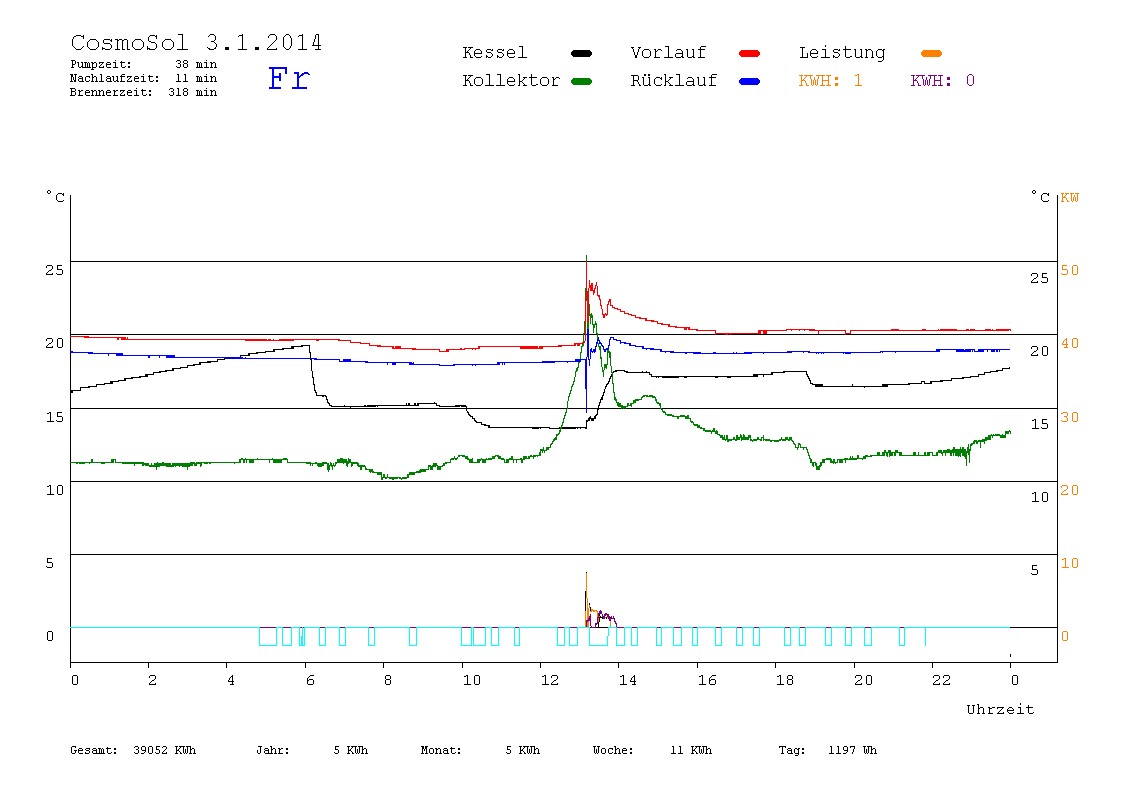Click the x-axis hour label '18'

click(x=785, y=680)
